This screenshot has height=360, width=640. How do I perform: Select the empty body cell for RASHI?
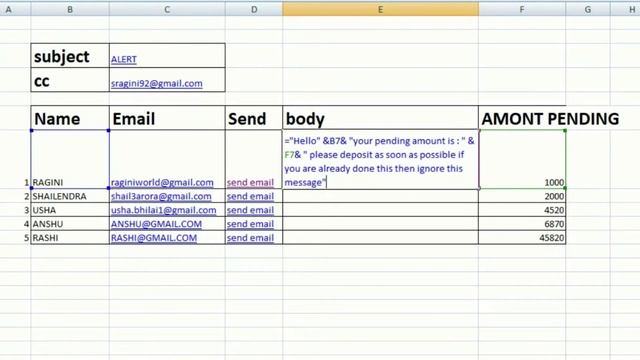380,238
